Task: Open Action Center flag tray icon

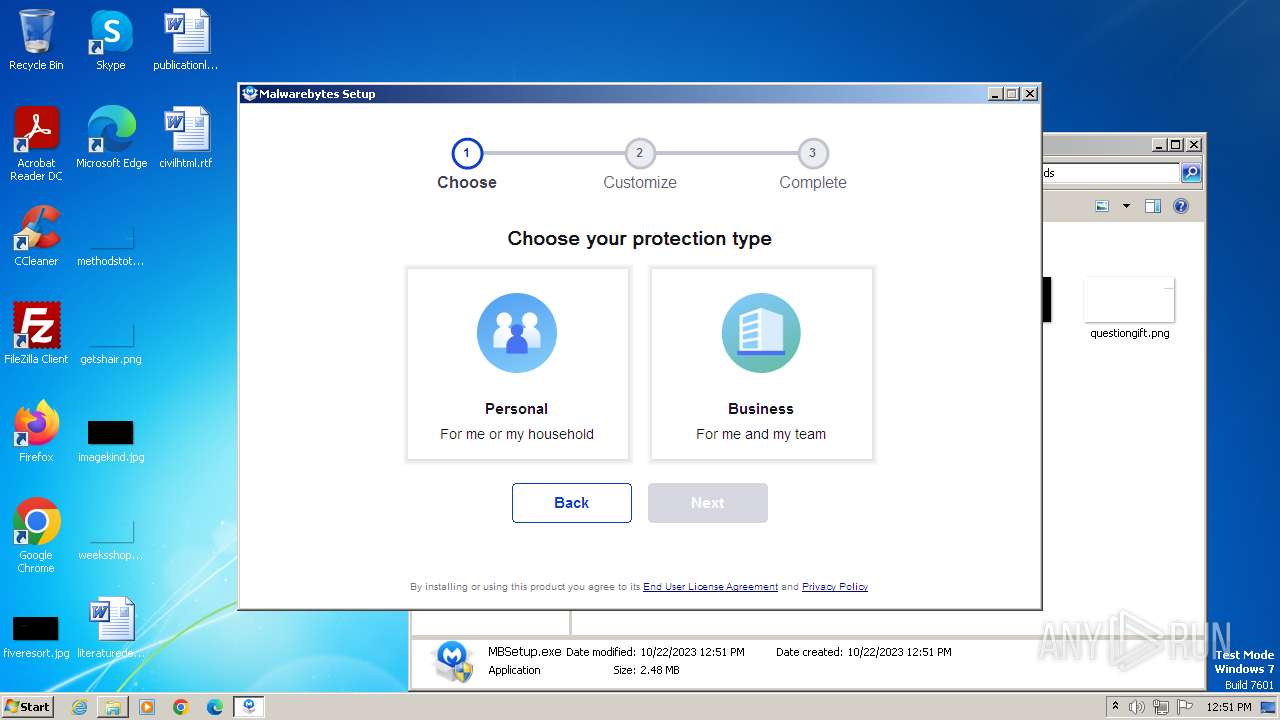Action: pyautogui.click(x=1185, y=707)
